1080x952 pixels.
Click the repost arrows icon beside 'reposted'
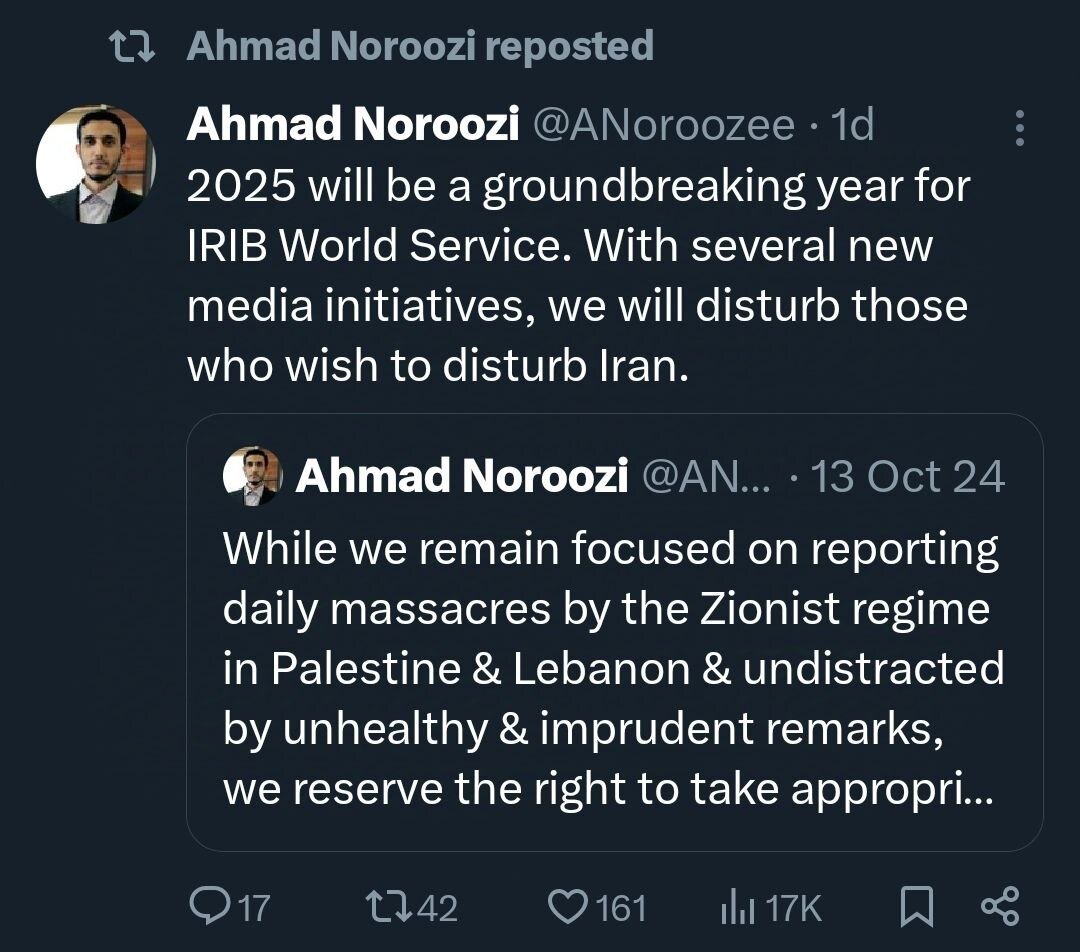point(131,47)
